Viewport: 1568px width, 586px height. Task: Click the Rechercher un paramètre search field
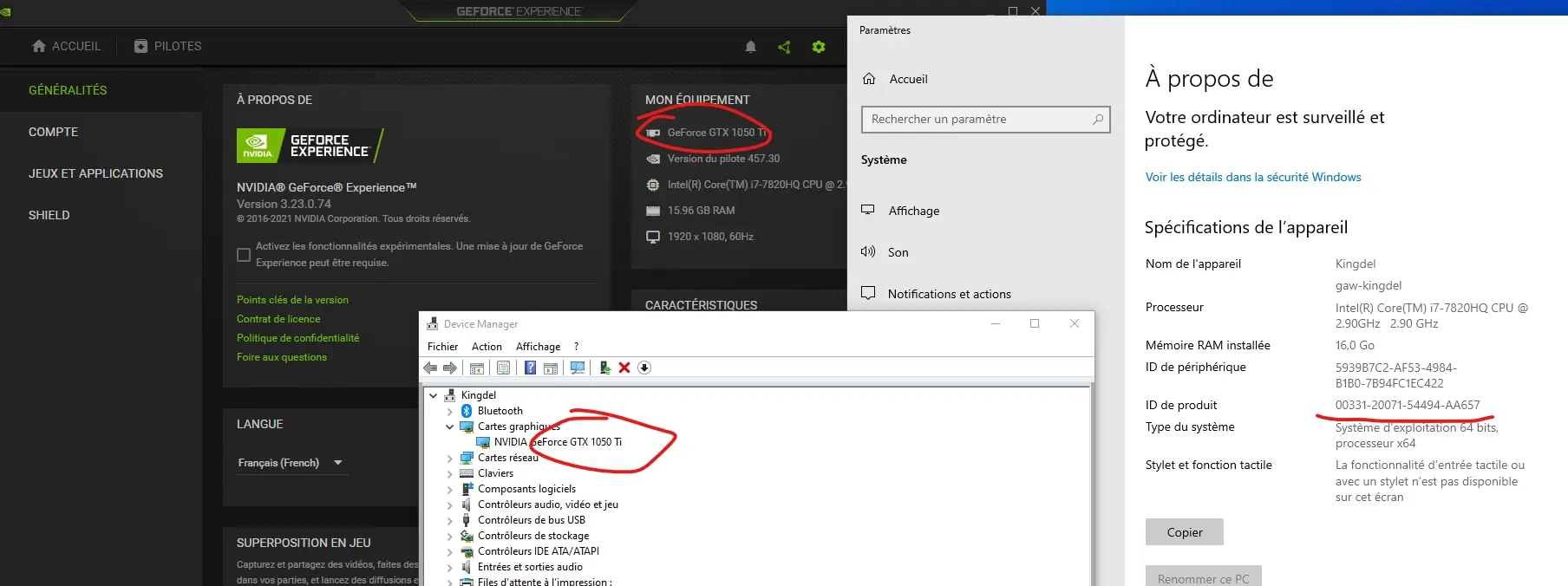986,120
